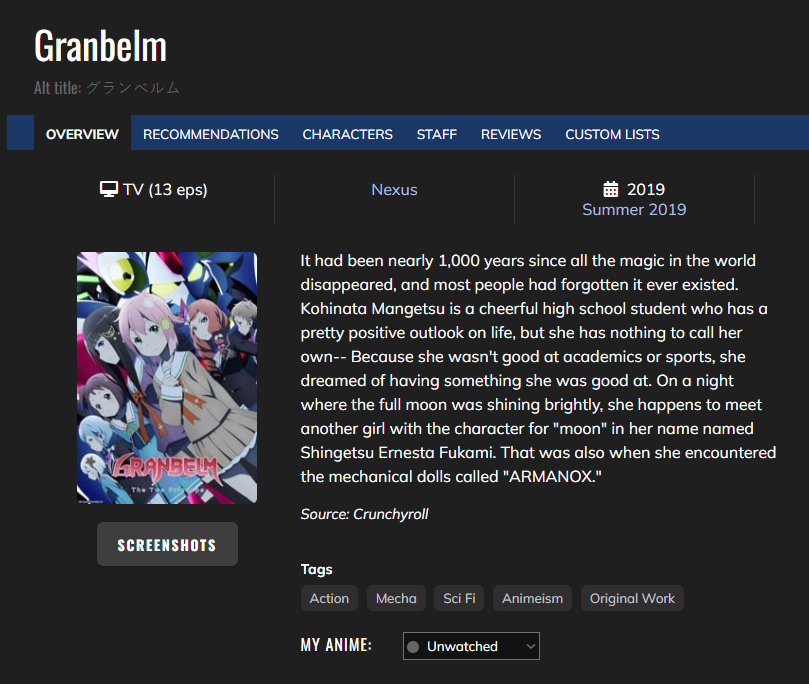Open the Nexus studio link
This screenshot has height=684, width=809.
(394, 189)
